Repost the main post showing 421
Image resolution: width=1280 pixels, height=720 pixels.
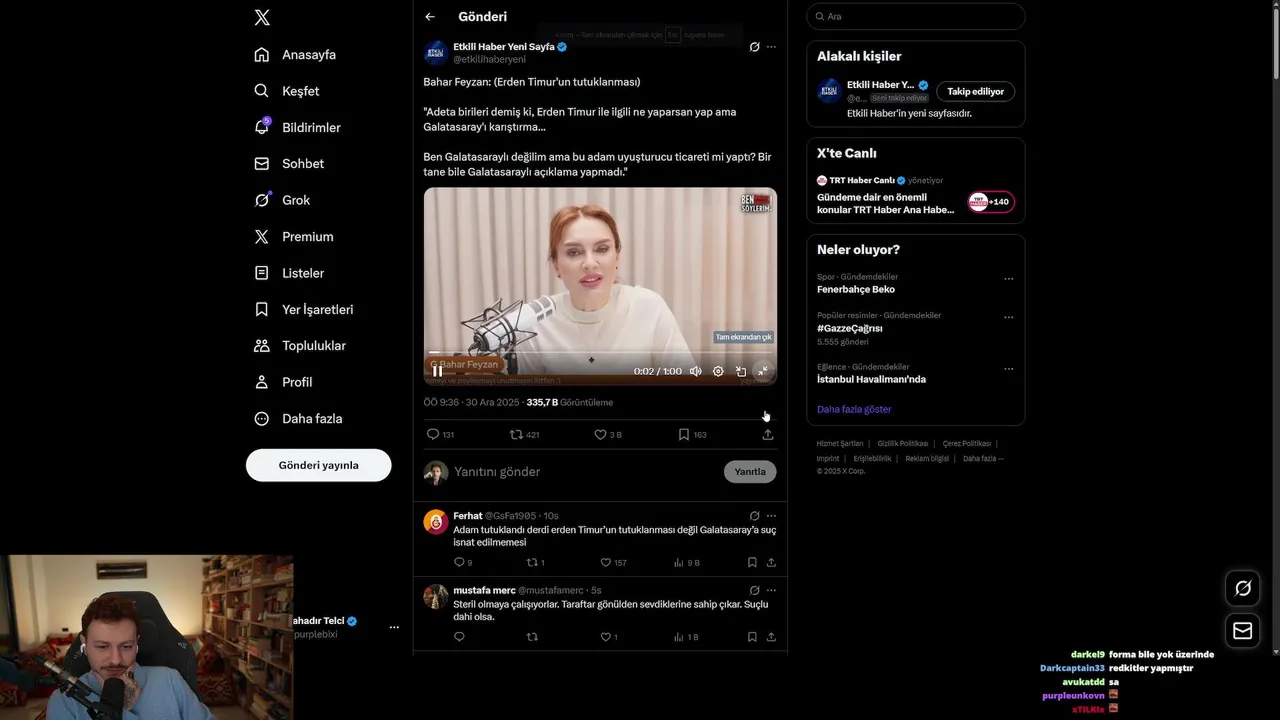point(524,435)
